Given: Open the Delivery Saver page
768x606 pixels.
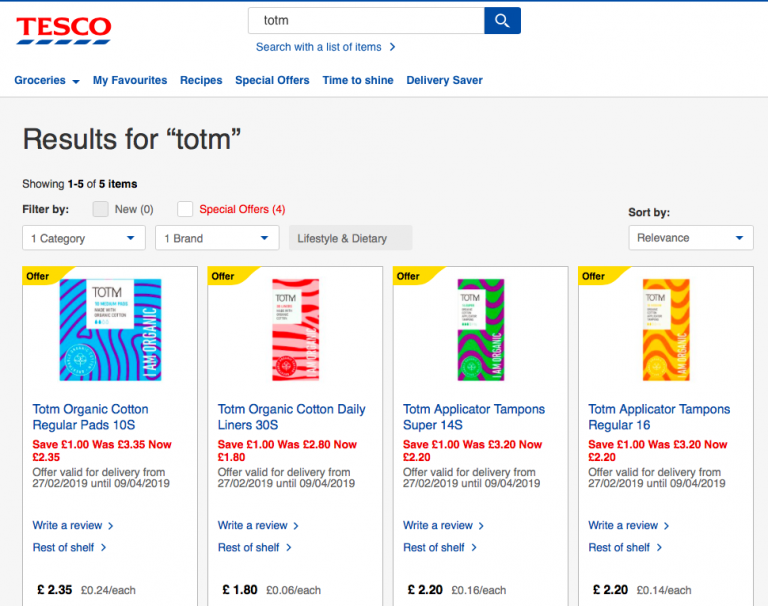Looking at the screenshot, I should 442,80.
